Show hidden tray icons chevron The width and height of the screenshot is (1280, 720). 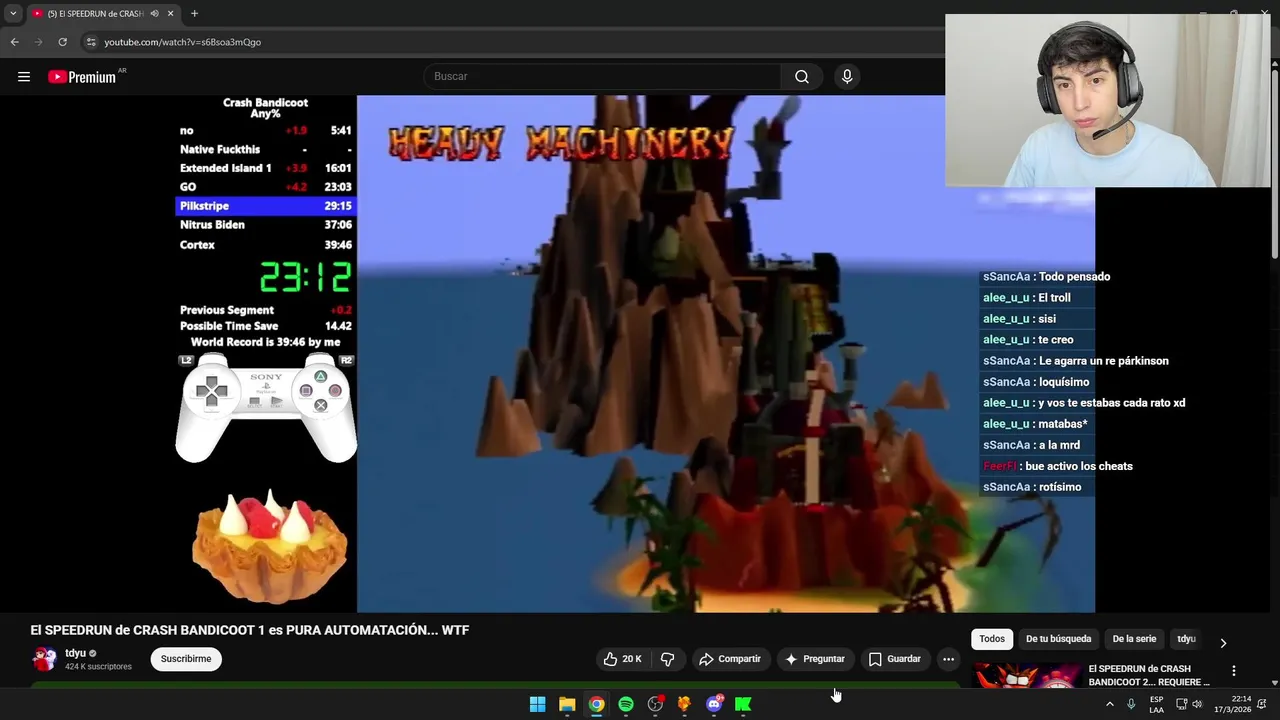(1109, 704)
